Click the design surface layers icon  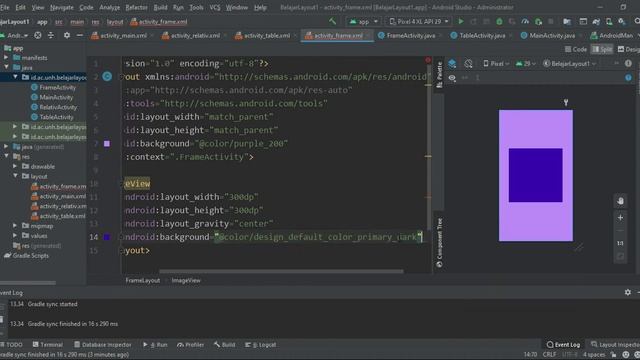[452, 64]
